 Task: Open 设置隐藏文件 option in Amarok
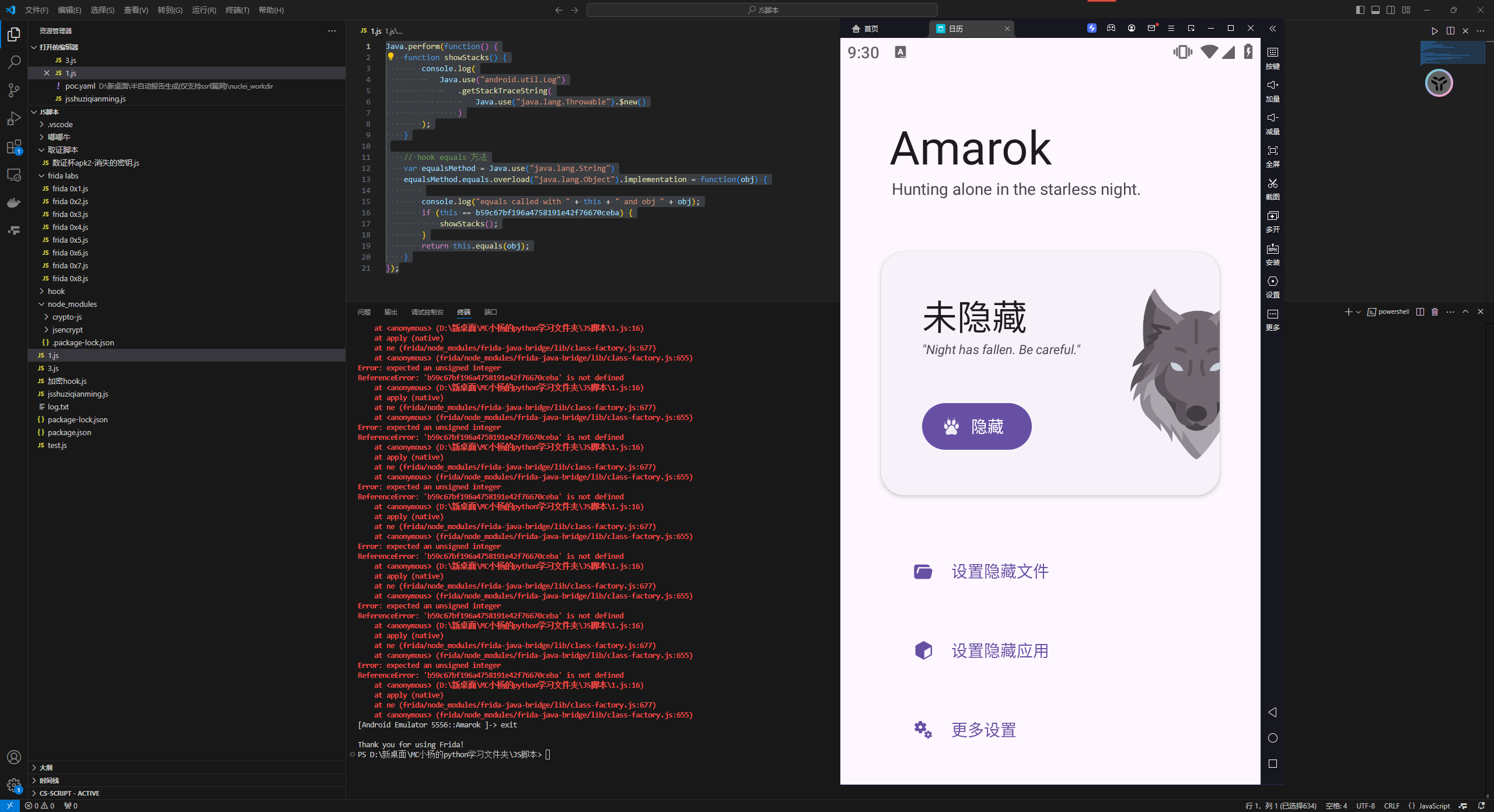[999, 572]
